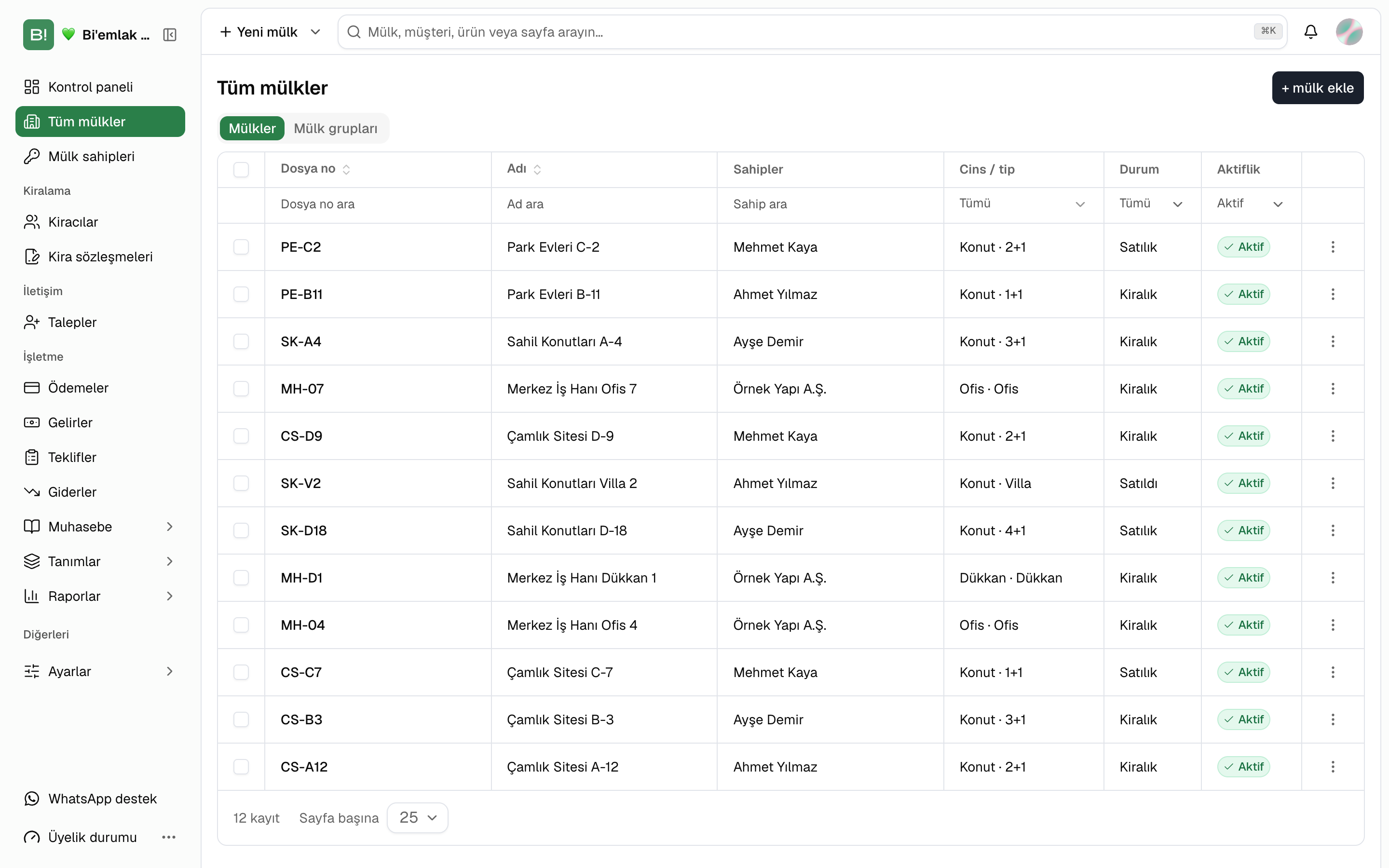Open Aktiflik filter dropdown
The width and height of the screenshot is (1389, 868).
(1250, 204)
